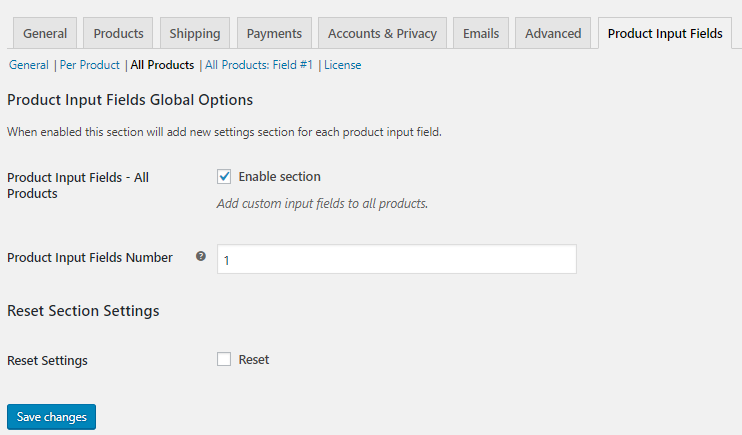Click the 'When enabled this section' description text
Screen dimensions: 742x435
click(x=224, y=132)
